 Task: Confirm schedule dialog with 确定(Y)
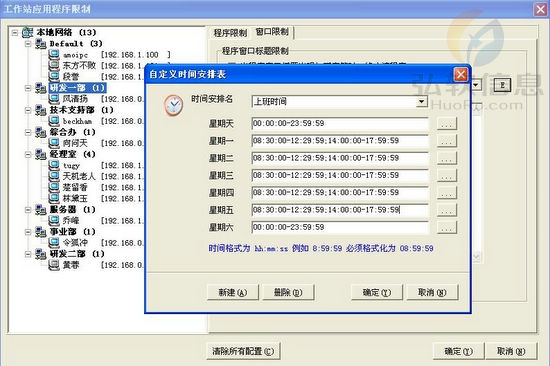(377, 292)
